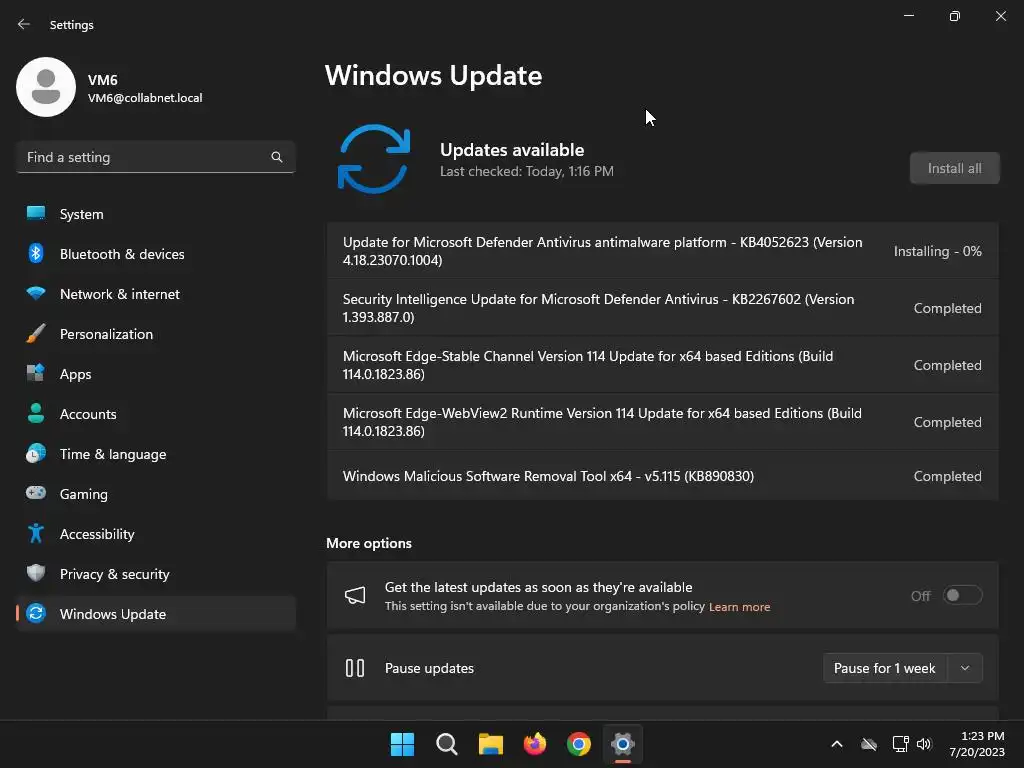This screenshot has height=768, width=1024.
Task: Open the Learn more link
Action: click(739, 607)
